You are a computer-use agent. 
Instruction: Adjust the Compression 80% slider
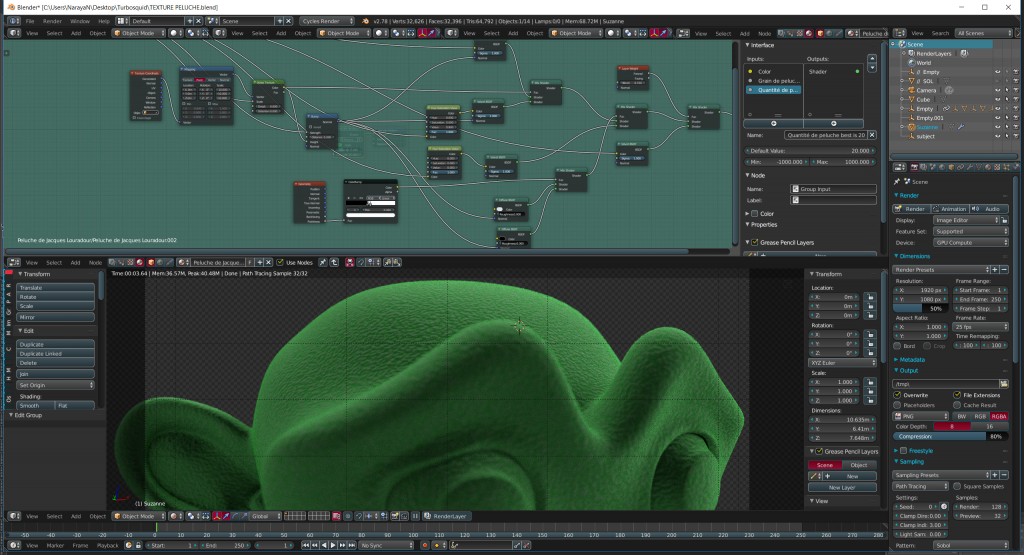950,436
